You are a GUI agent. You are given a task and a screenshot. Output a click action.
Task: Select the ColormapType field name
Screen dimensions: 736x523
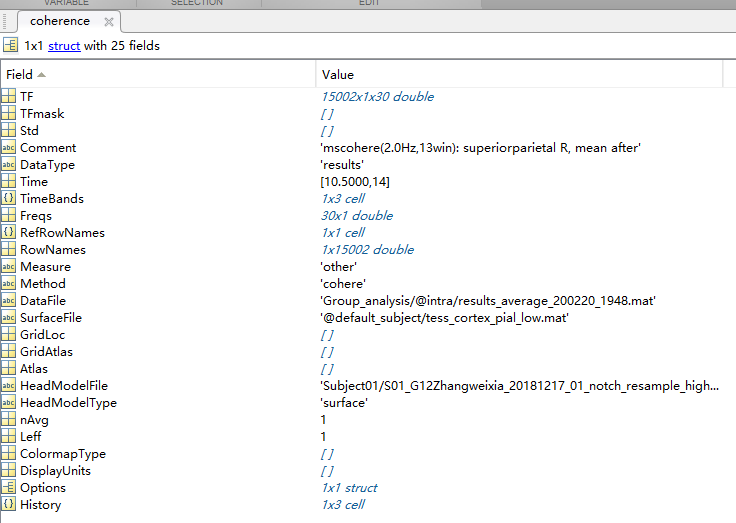point(63,454)
